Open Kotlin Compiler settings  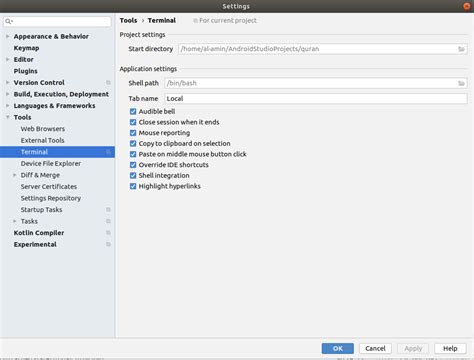[39, 233]
